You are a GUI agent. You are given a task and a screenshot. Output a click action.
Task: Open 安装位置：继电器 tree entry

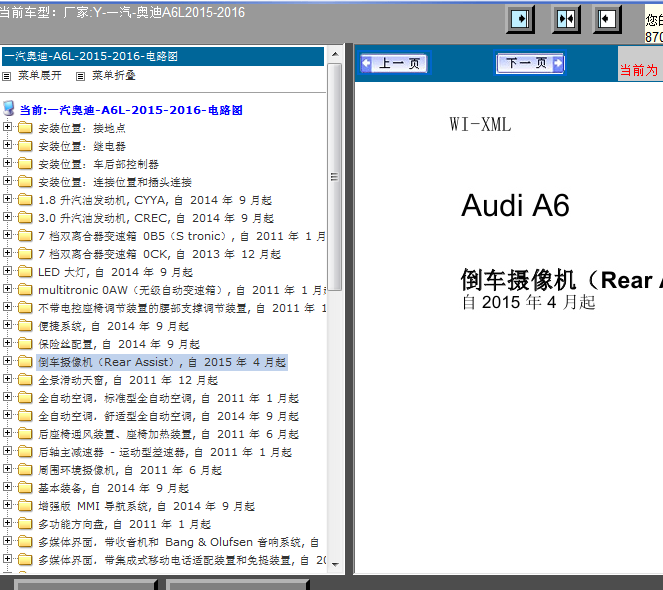point(82,146)
